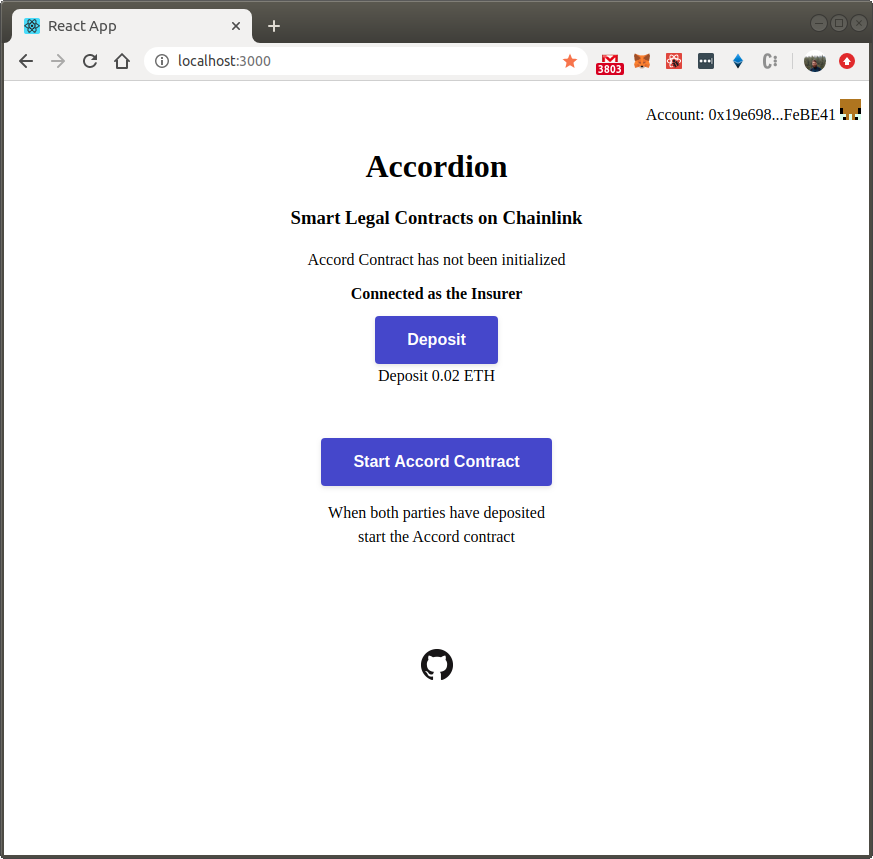Click the React favicon on the tab
The image size is (873, 859).
(32, 26)
